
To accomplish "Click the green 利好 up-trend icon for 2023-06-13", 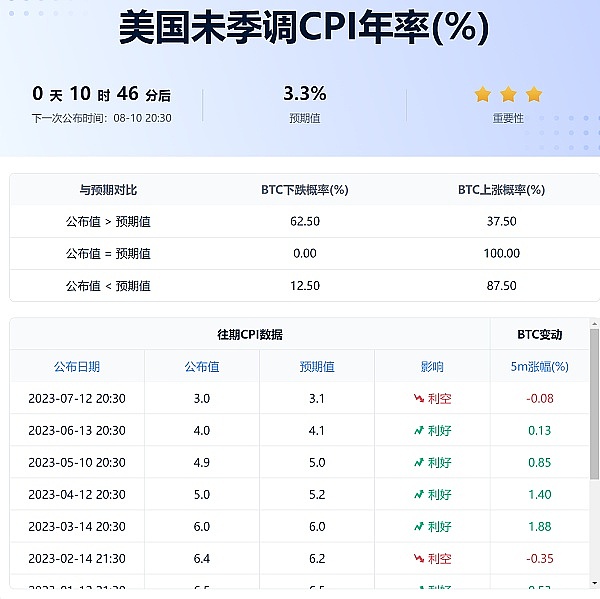I will click(419, 430).
